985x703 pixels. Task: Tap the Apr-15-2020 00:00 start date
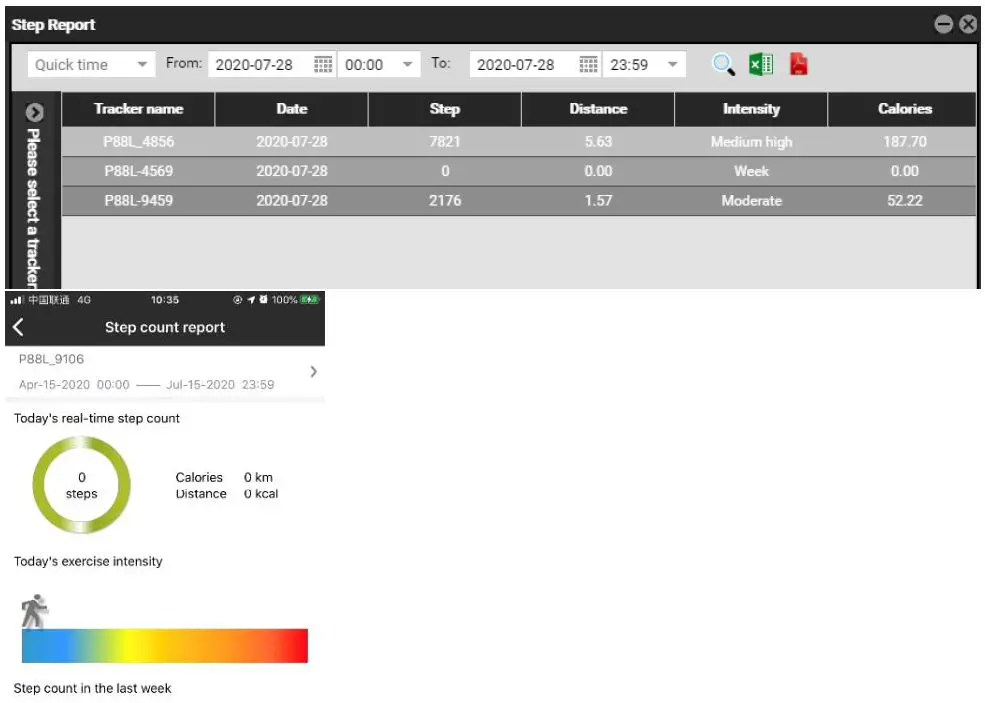pos(74,384)
